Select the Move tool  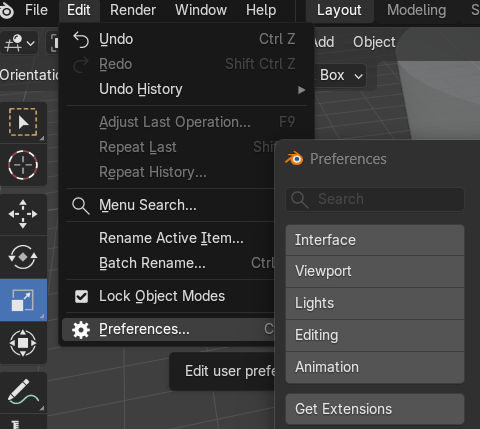click(23, 214)
